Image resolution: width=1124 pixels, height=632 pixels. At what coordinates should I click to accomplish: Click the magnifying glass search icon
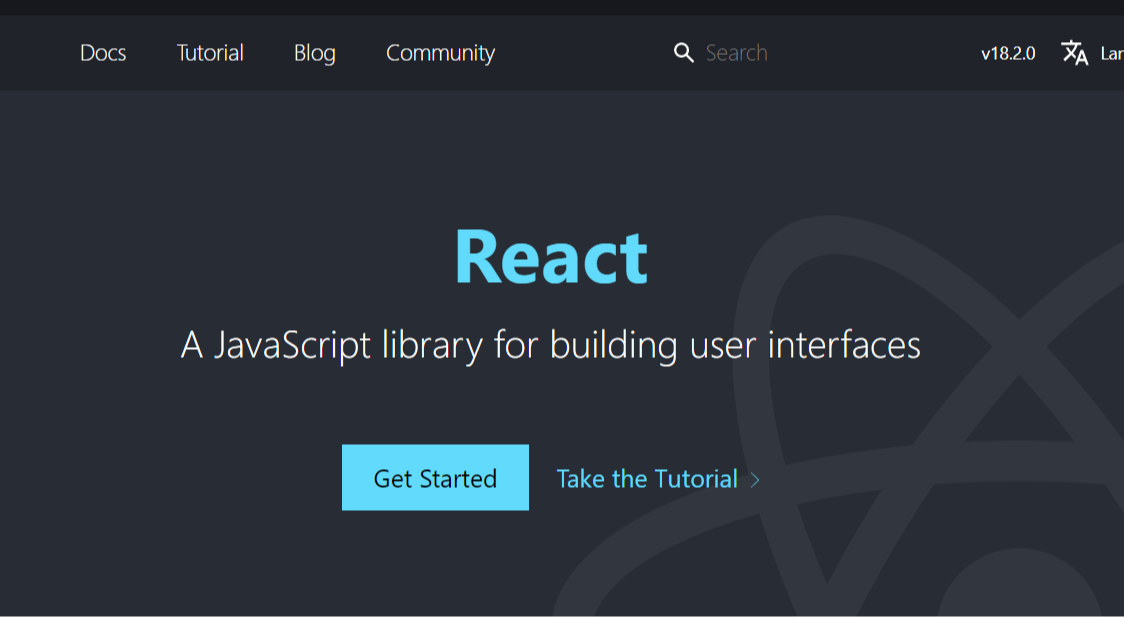(683, 53)
